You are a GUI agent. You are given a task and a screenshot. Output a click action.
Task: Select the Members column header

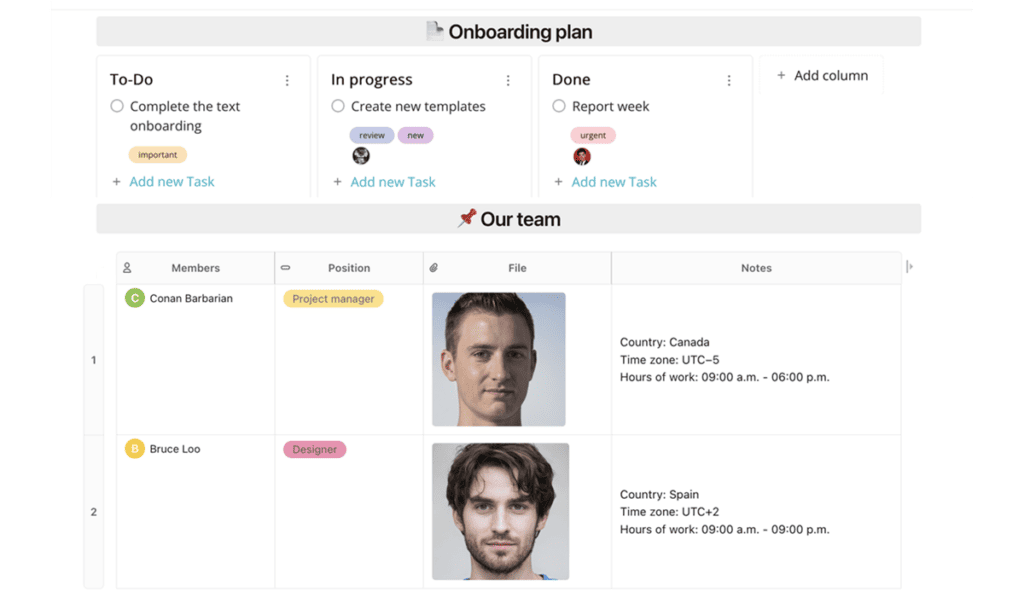(x=195, y=268)
